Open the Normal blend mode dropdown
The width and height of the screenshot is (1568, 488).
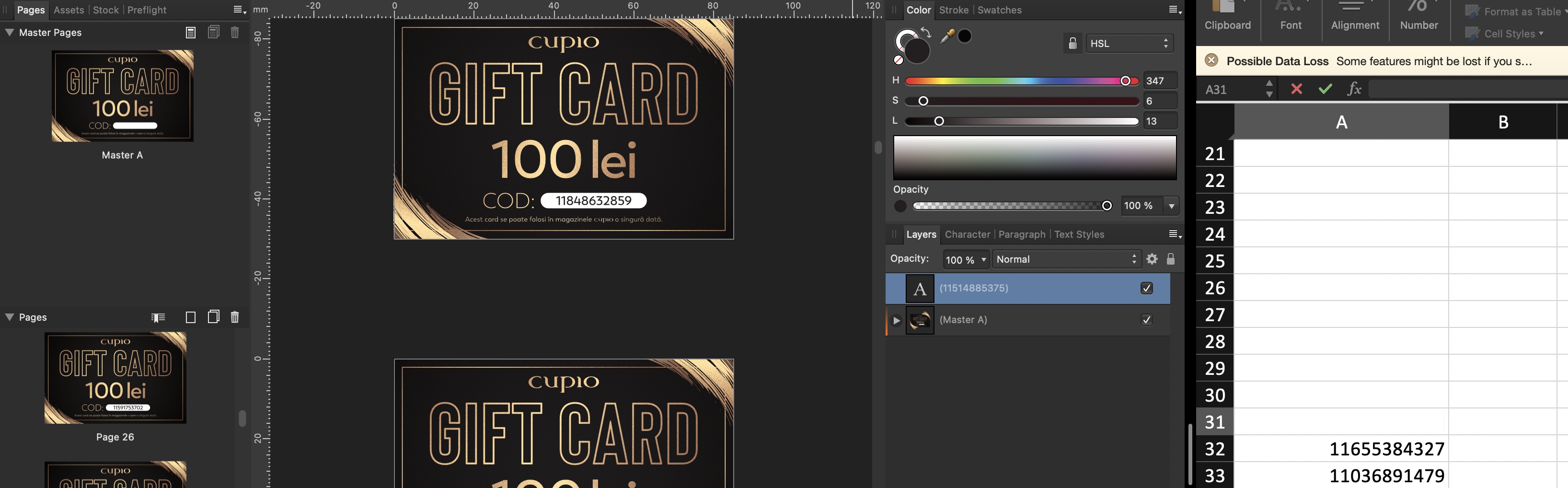[1066, 259]
